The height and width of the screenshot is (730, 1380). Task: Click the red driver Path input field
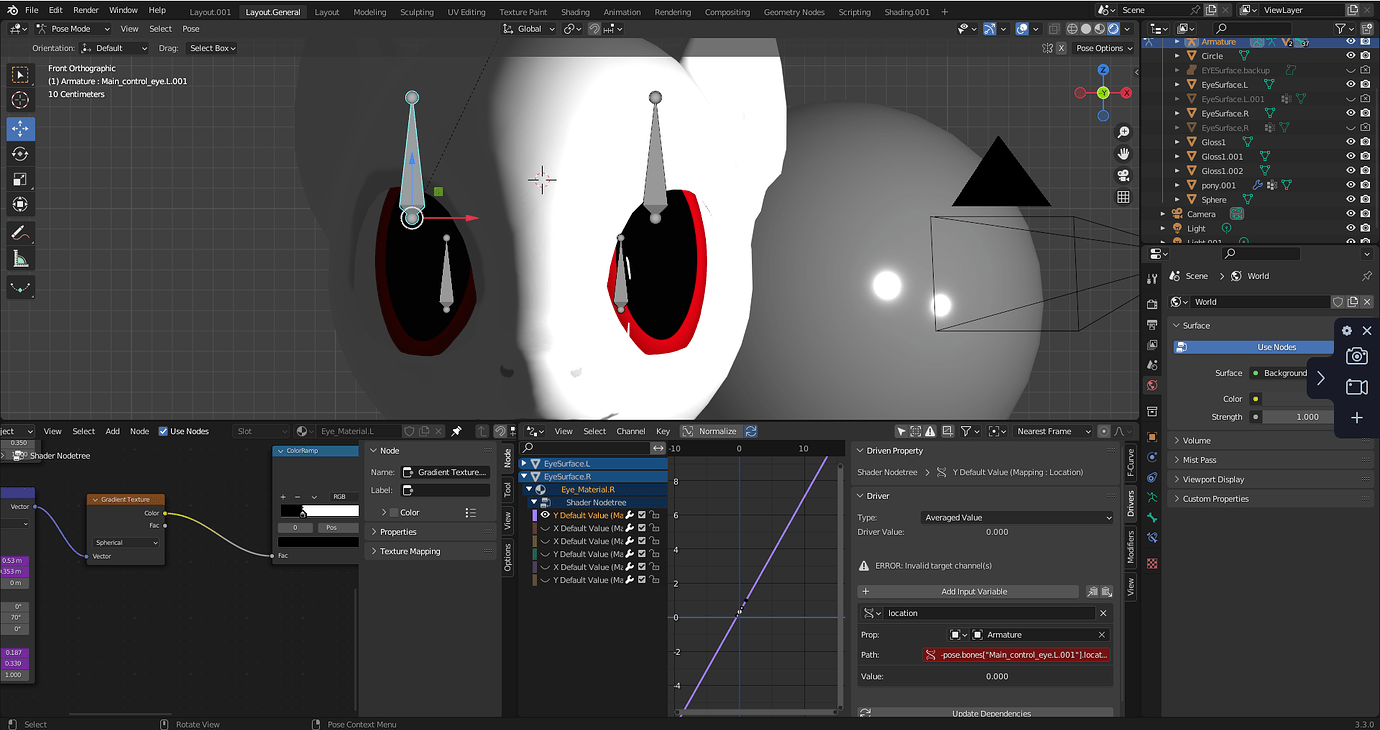pyautogui.click(x=1017, y=655)
